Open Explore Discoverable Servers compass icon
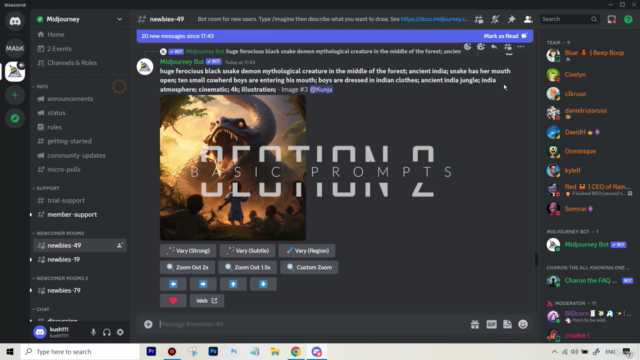Image resolution: width=640 pixels, height=360 pixels. click(15, 118)
